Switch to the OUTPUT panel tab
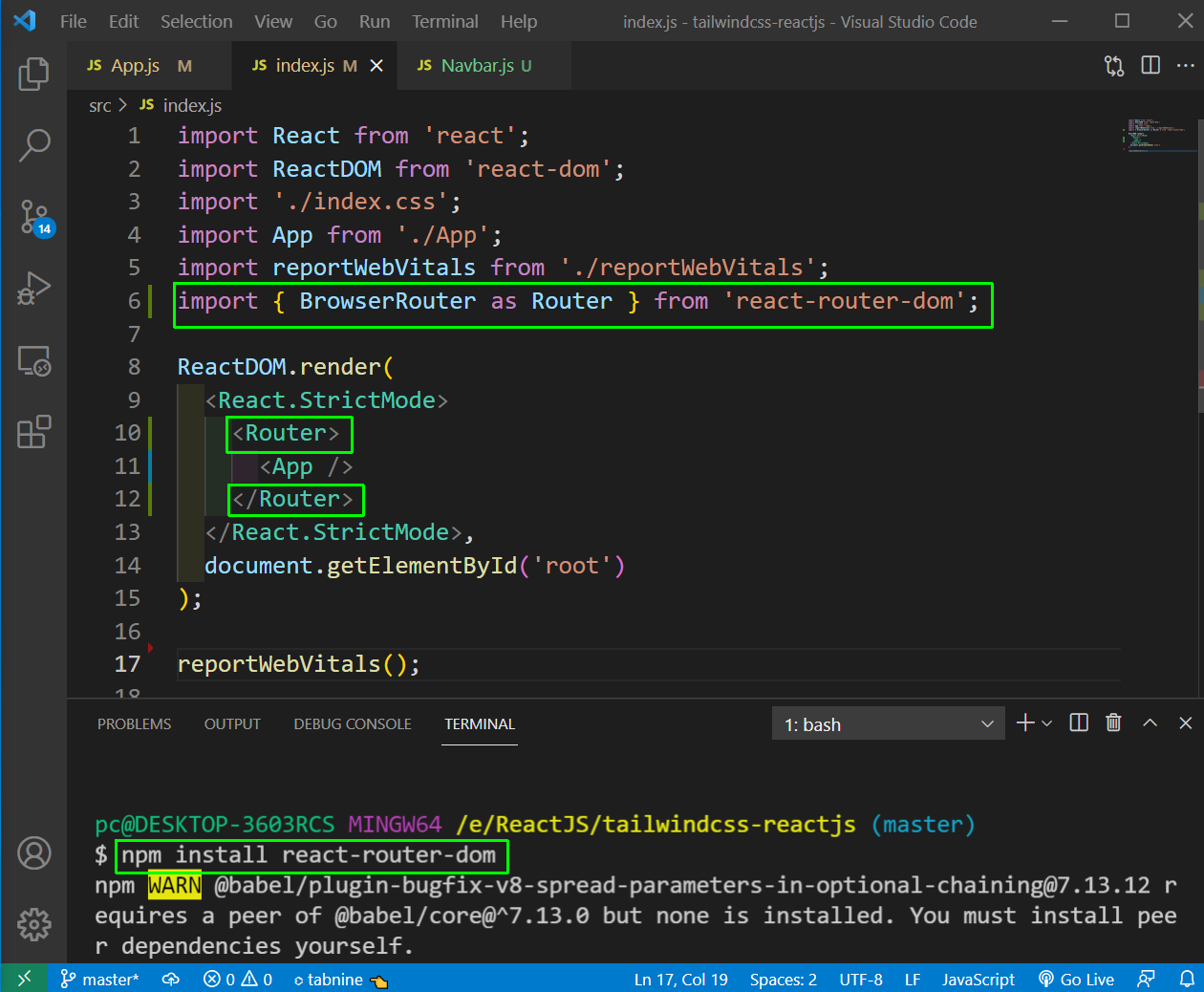 click(232, 723)
